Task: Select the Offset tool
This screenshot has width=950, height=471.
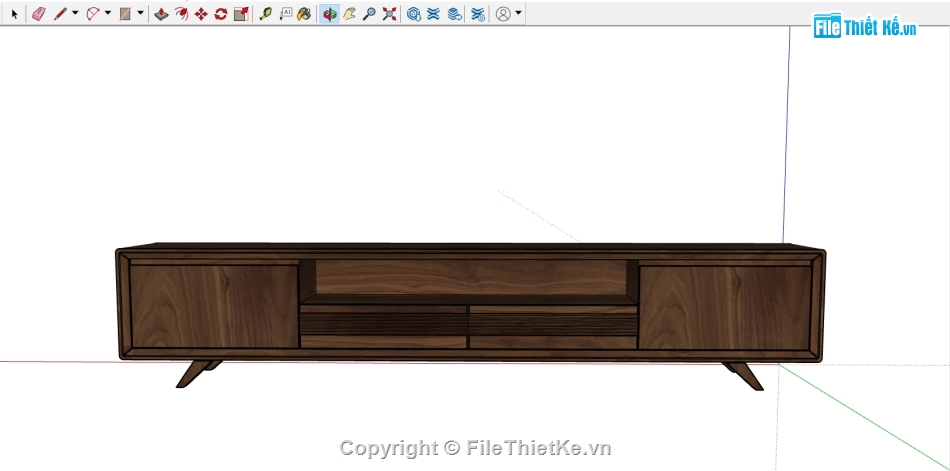Action: pyautogui.click(x=181, y=14)
